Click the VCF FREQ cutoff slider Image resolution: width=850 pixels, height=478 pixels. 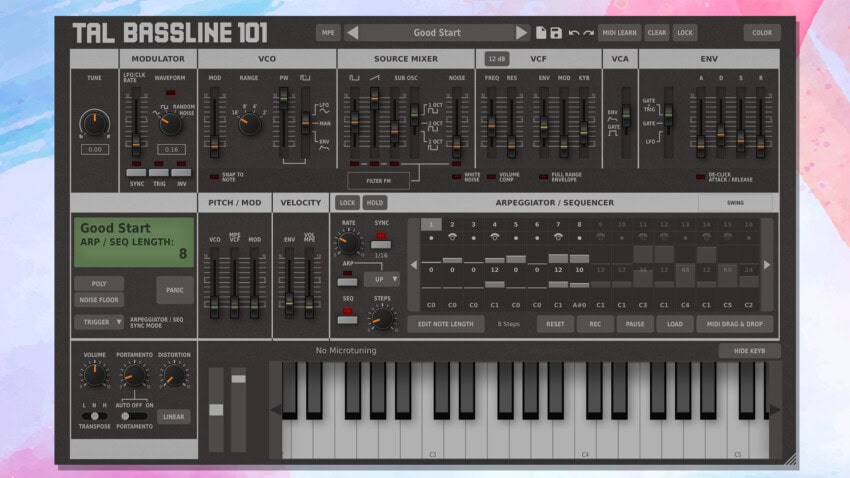point(491,122)
